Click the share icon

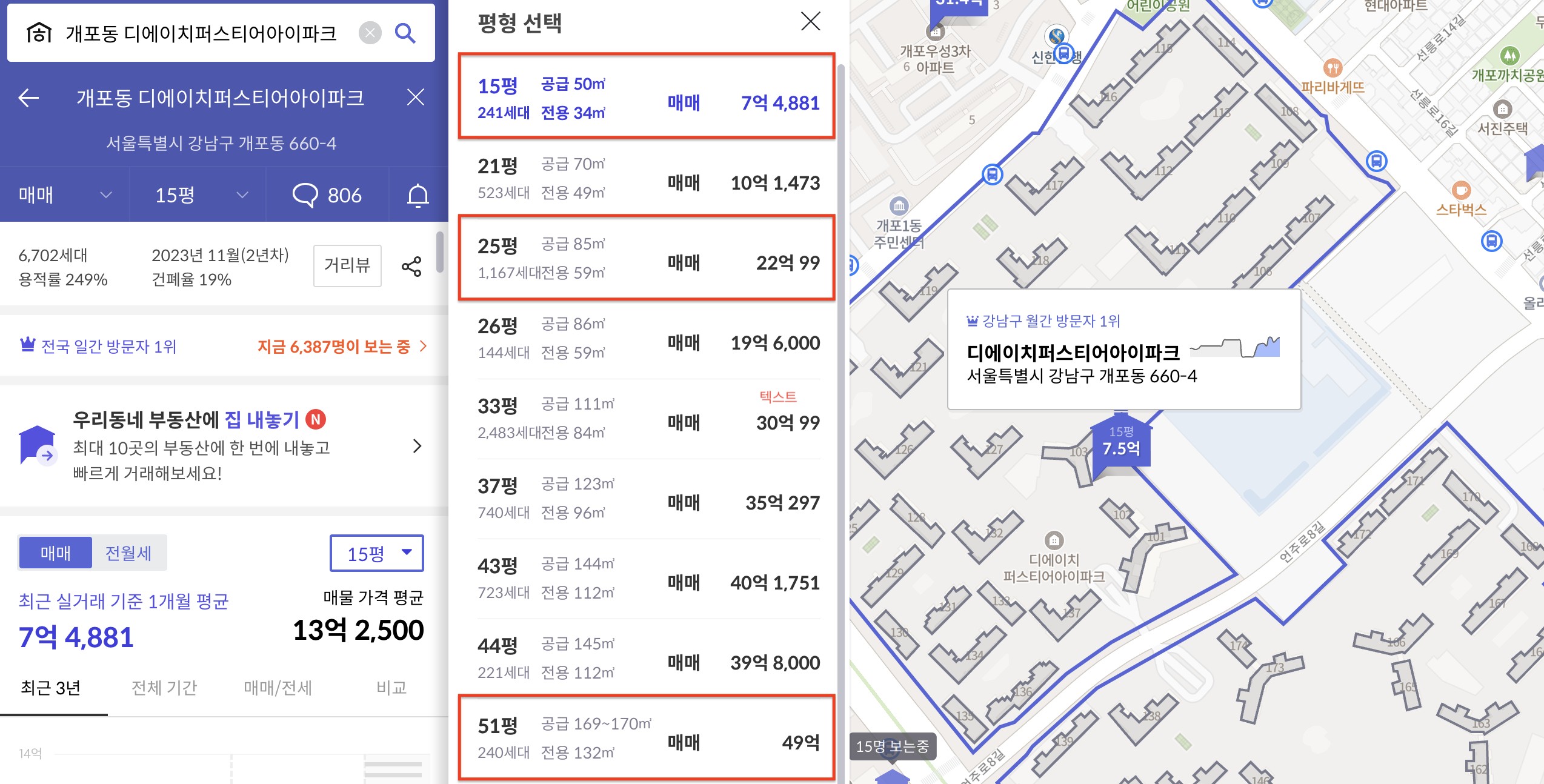[411, 266]
